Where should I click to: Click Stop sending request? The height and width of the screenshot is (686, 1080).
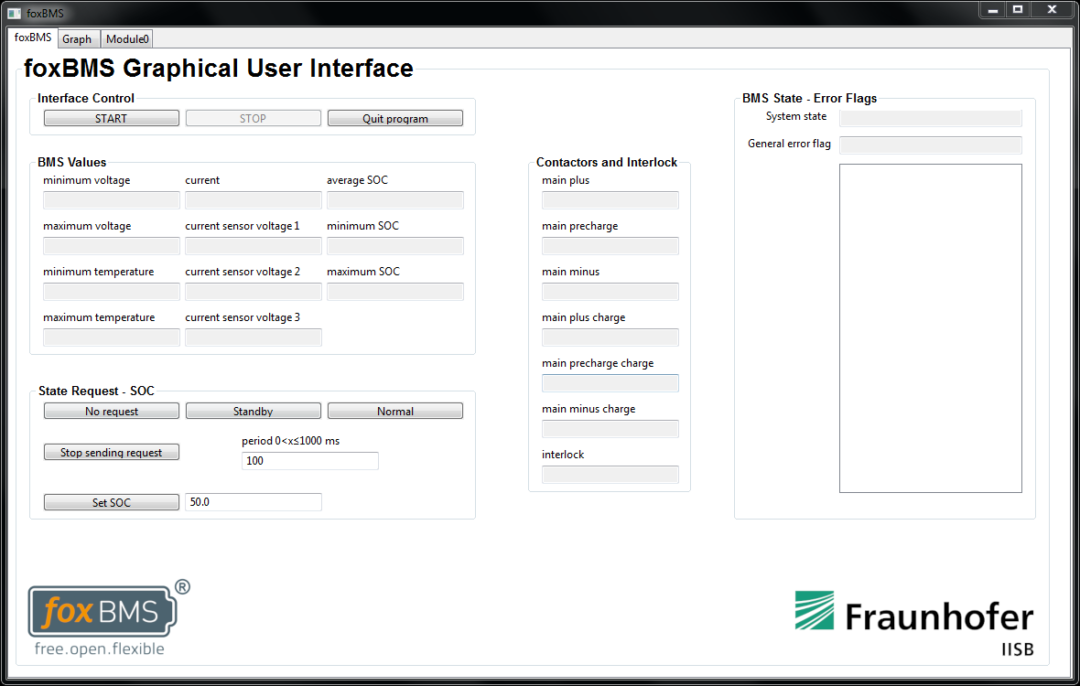[111, 451]
